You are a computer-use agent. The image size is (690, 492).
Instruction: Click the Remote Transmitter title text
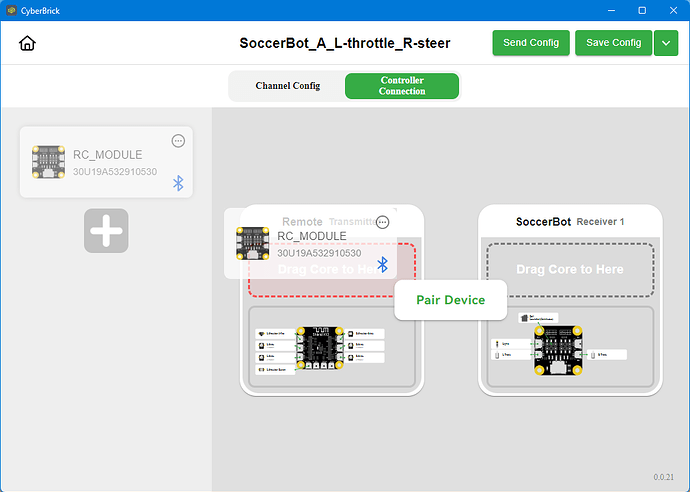pyautogui.click(x=329, y=222)
